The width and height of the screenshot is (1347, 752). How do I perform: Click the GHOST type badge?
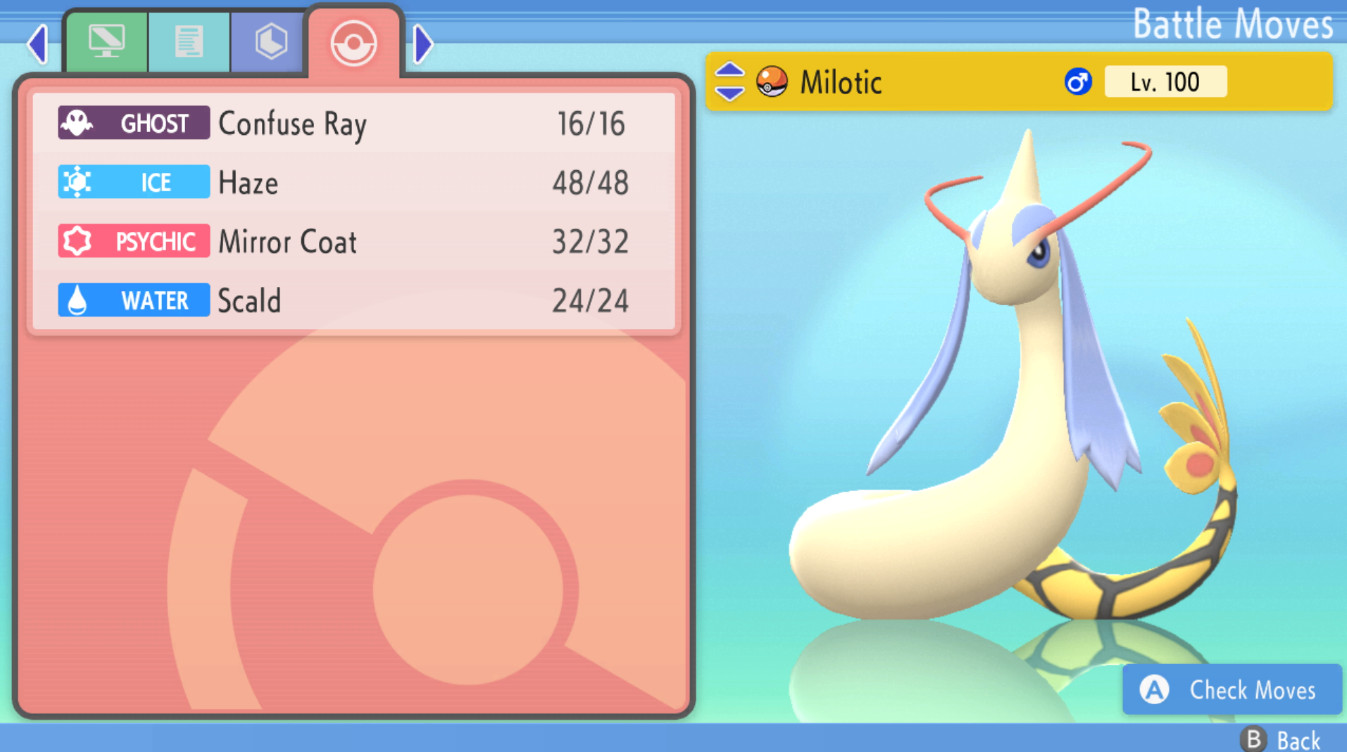pos(134,124)
